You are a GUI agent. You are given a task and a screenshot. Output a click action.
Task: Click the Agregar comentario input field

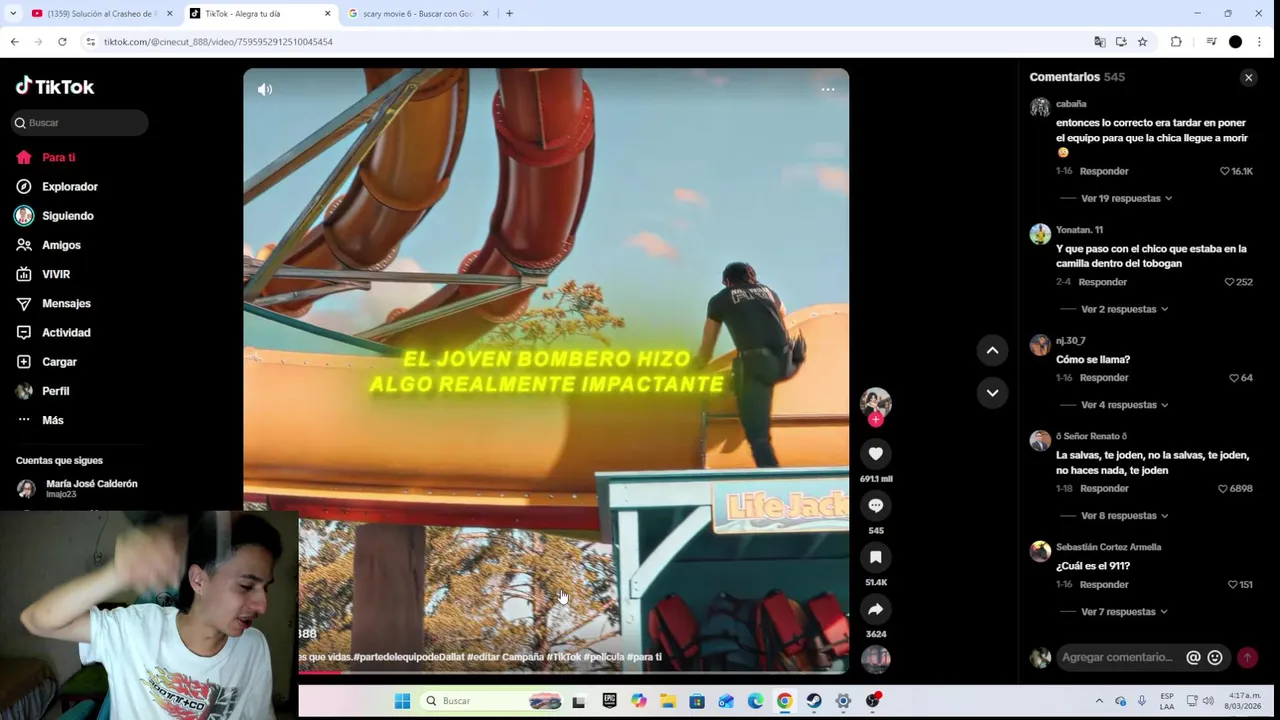pos(1118,657)
